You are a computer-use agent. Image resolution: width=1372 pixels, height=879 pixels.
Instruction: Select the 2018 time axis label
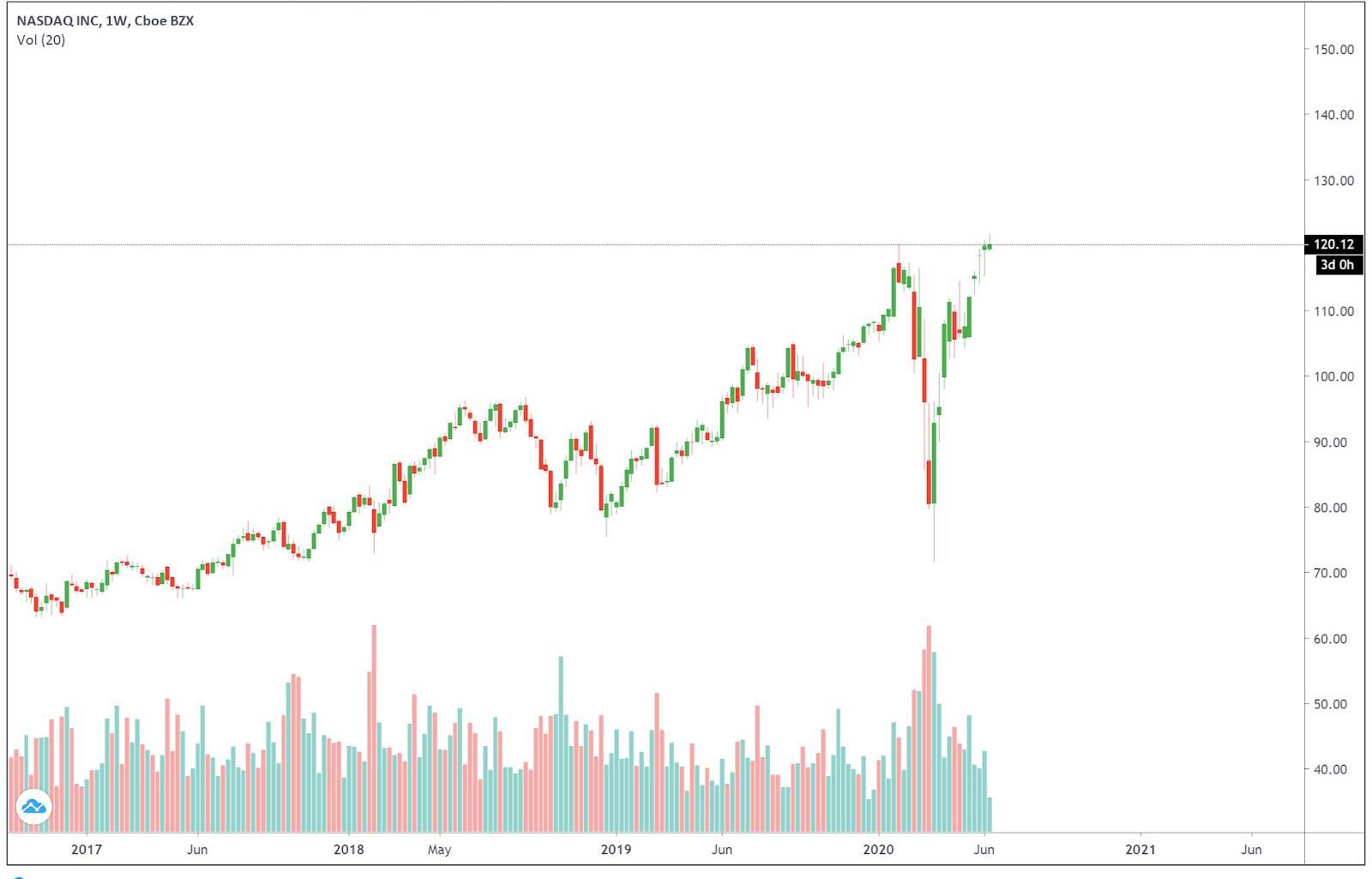pos(348,850)
